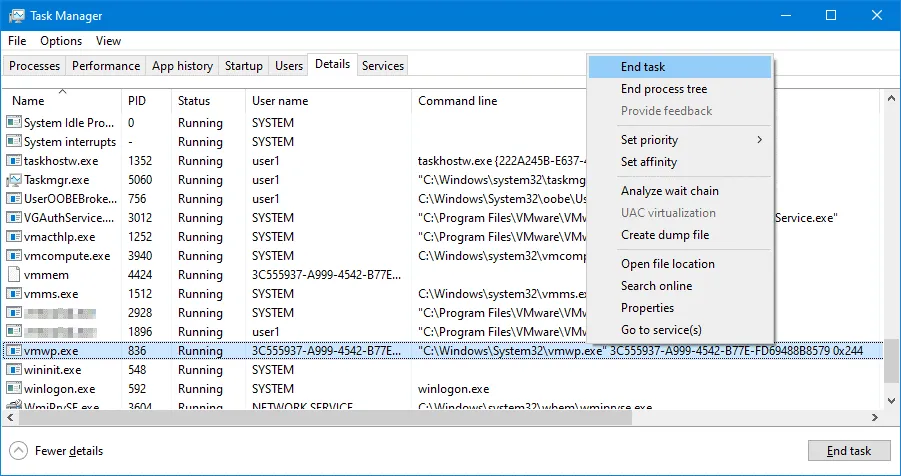Choose End process tree from context menu
This screenshot has width=901, height=476.
tap(663, 89)
